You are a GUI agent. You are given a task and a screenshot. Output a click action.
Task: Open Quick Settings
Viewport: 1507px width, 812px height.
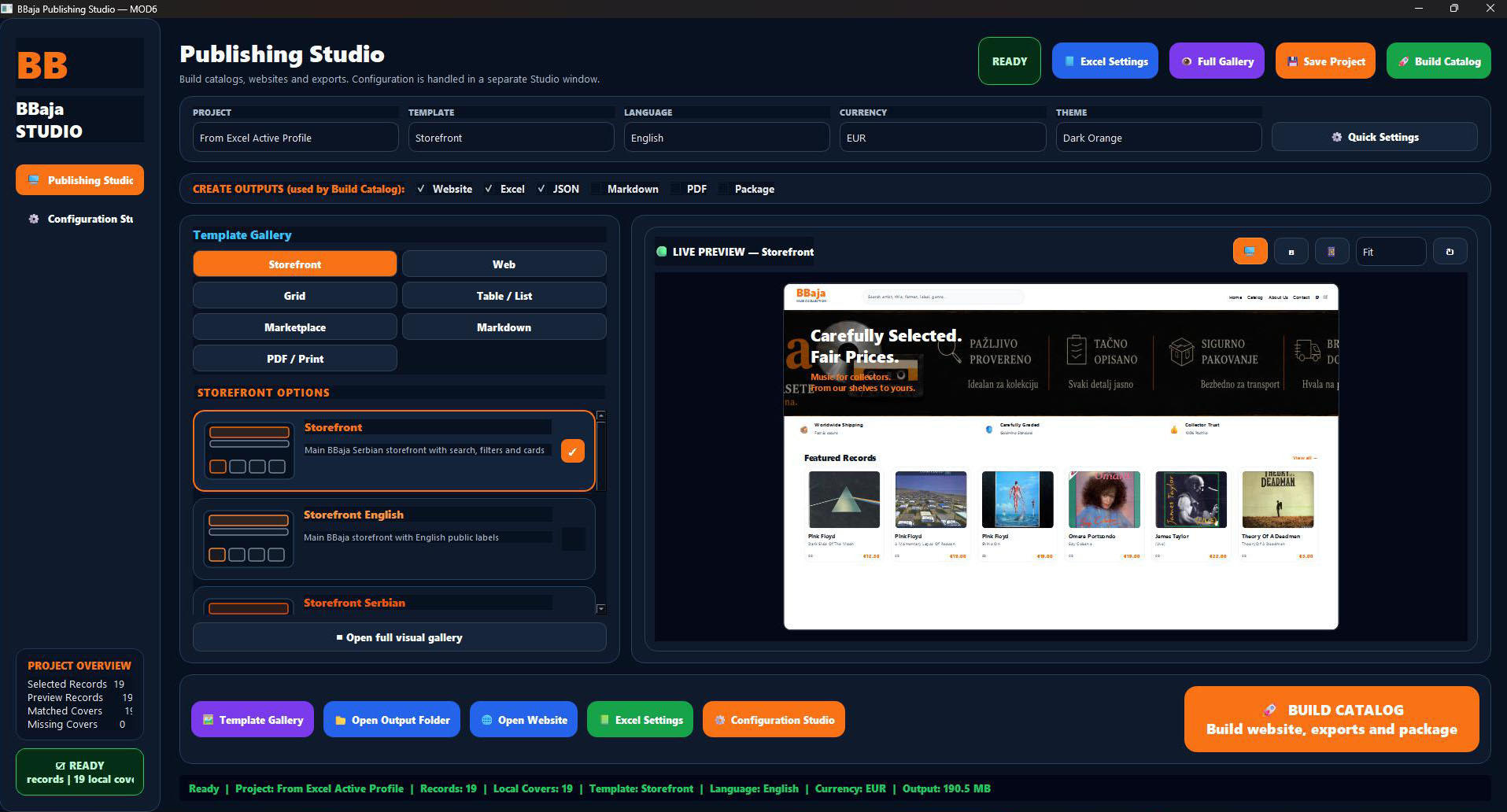click(1375, 137)
